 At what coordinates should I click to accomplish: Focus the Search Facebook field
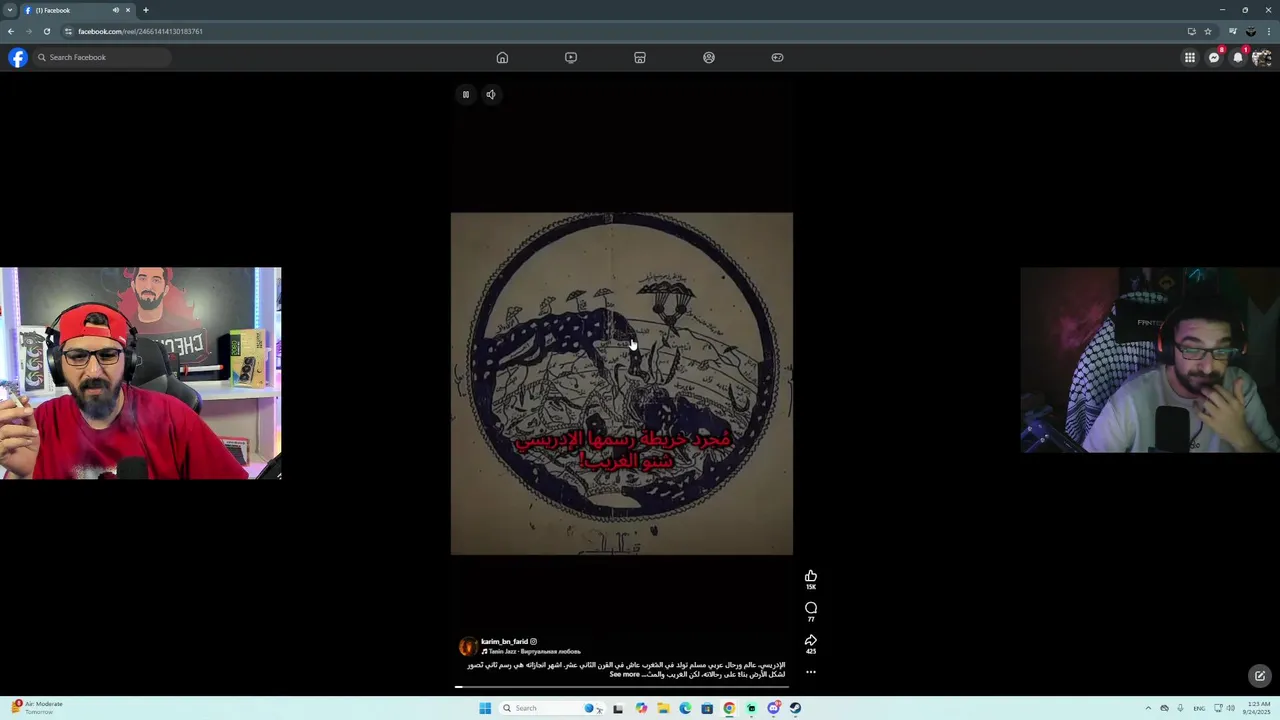point(102,57)
